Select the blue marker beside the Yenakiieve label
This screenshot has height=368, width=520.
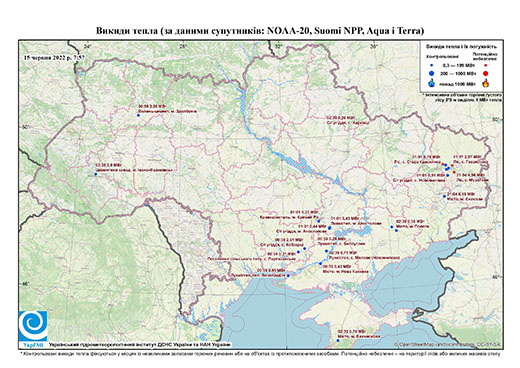tap(444, 196)
